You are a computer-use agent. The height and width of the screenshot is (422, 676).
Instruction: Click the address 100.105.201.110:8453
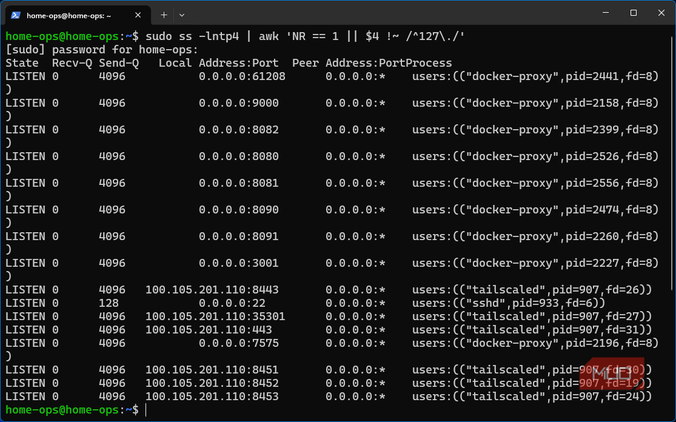click(212, 397)
